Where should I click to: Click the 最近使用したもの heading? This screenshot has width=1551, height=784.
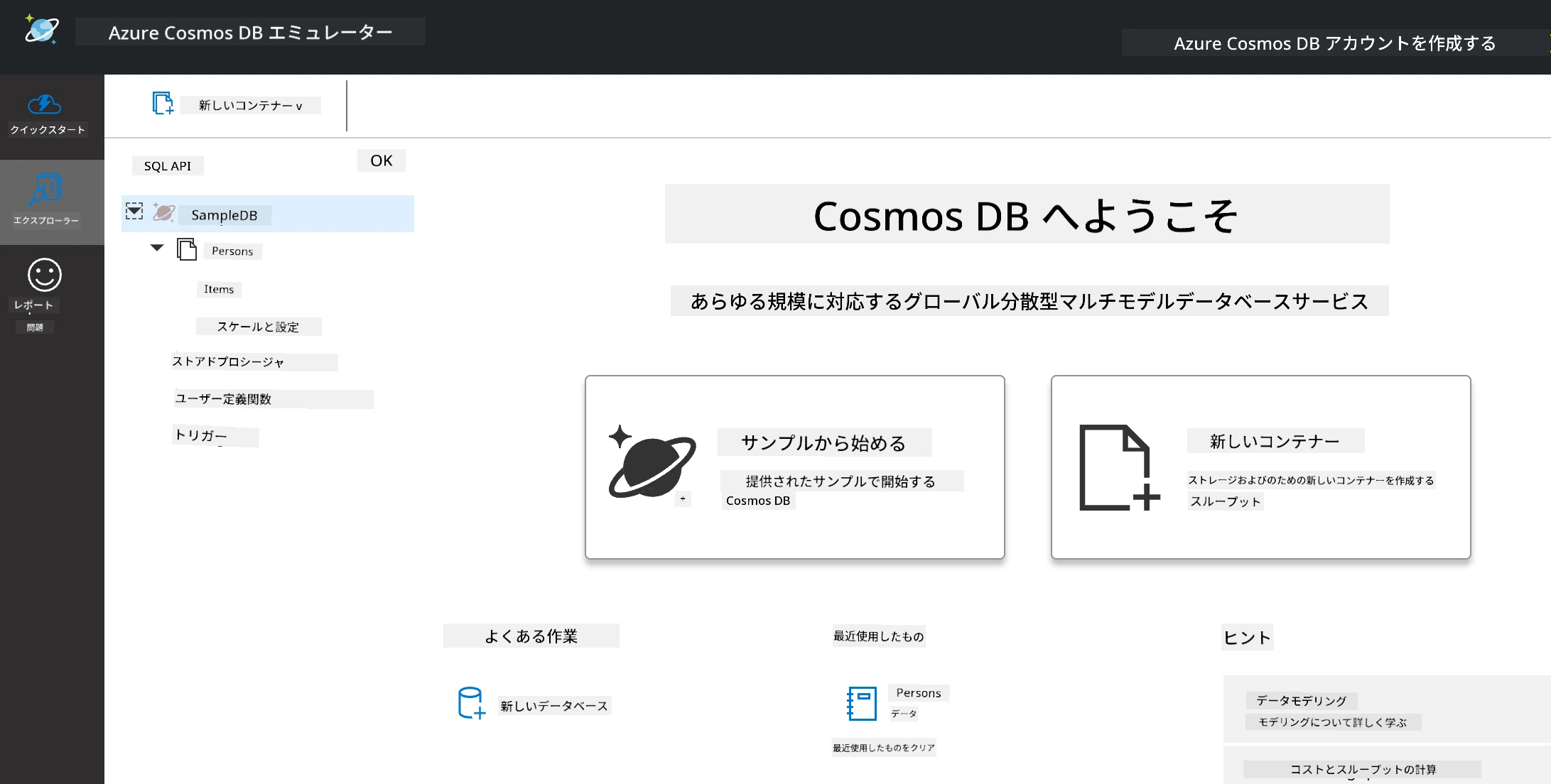coord(879,636)
